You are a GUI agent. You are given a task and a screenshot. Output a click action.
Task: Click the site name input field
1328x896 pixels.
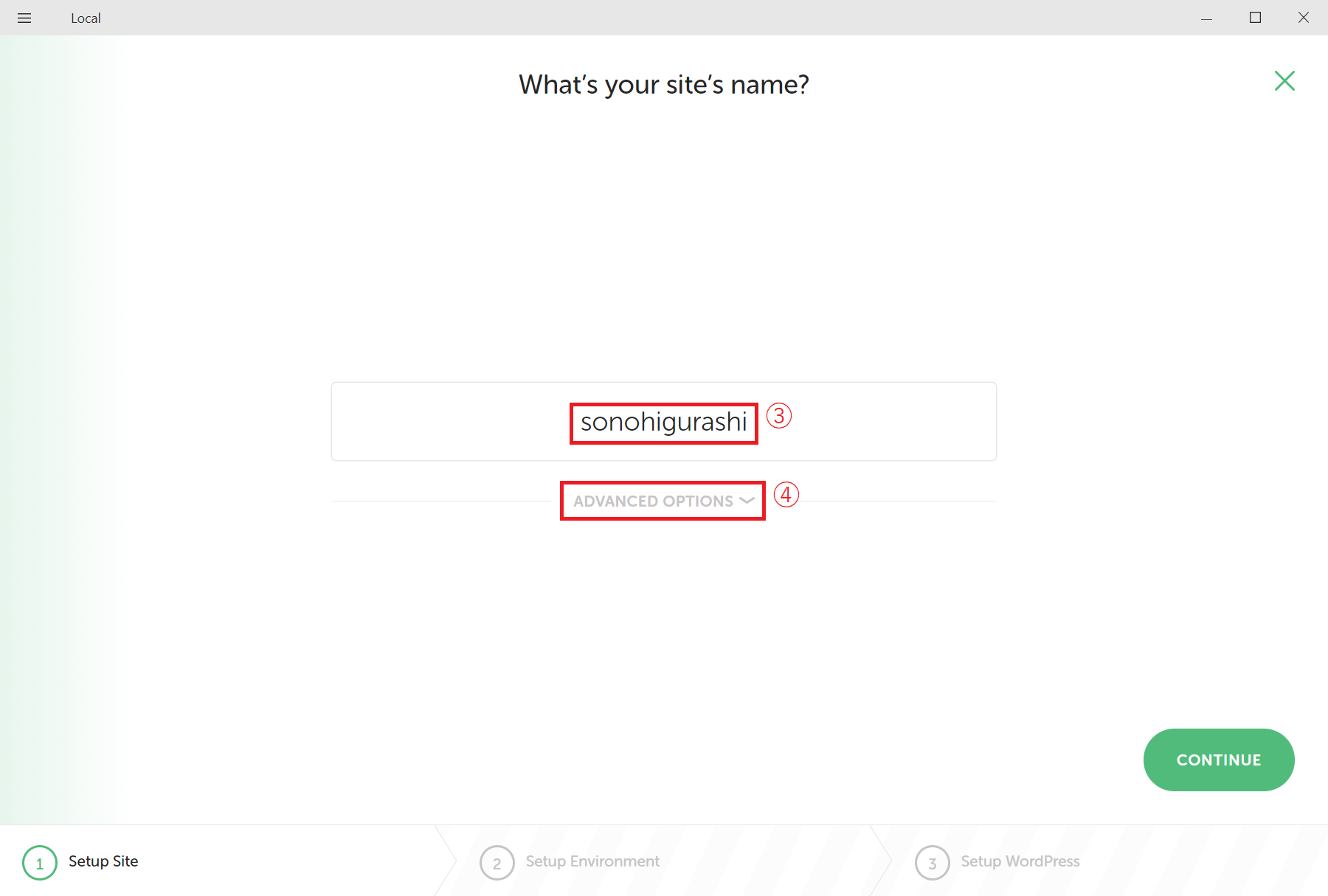[664, 422]
